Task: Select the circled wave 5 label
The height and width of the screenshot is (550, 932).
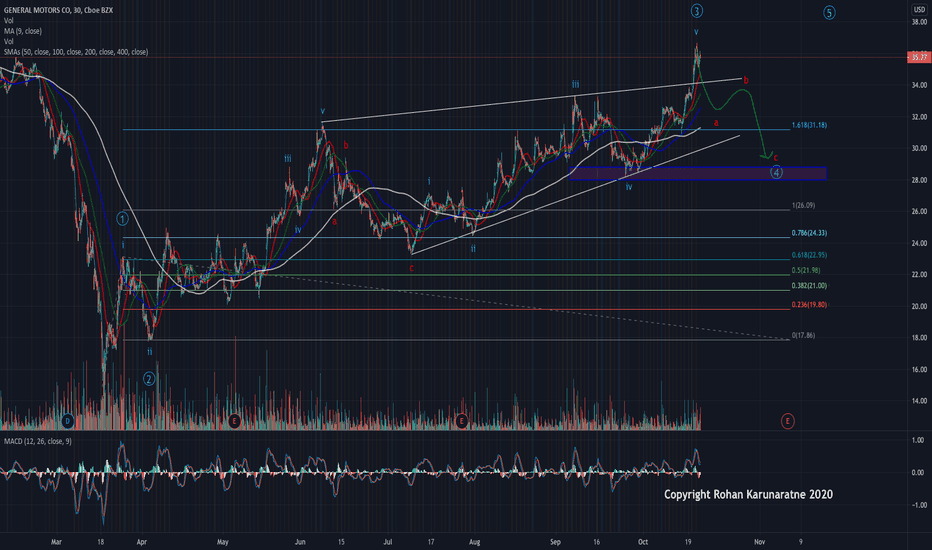Action: [829, 12]
